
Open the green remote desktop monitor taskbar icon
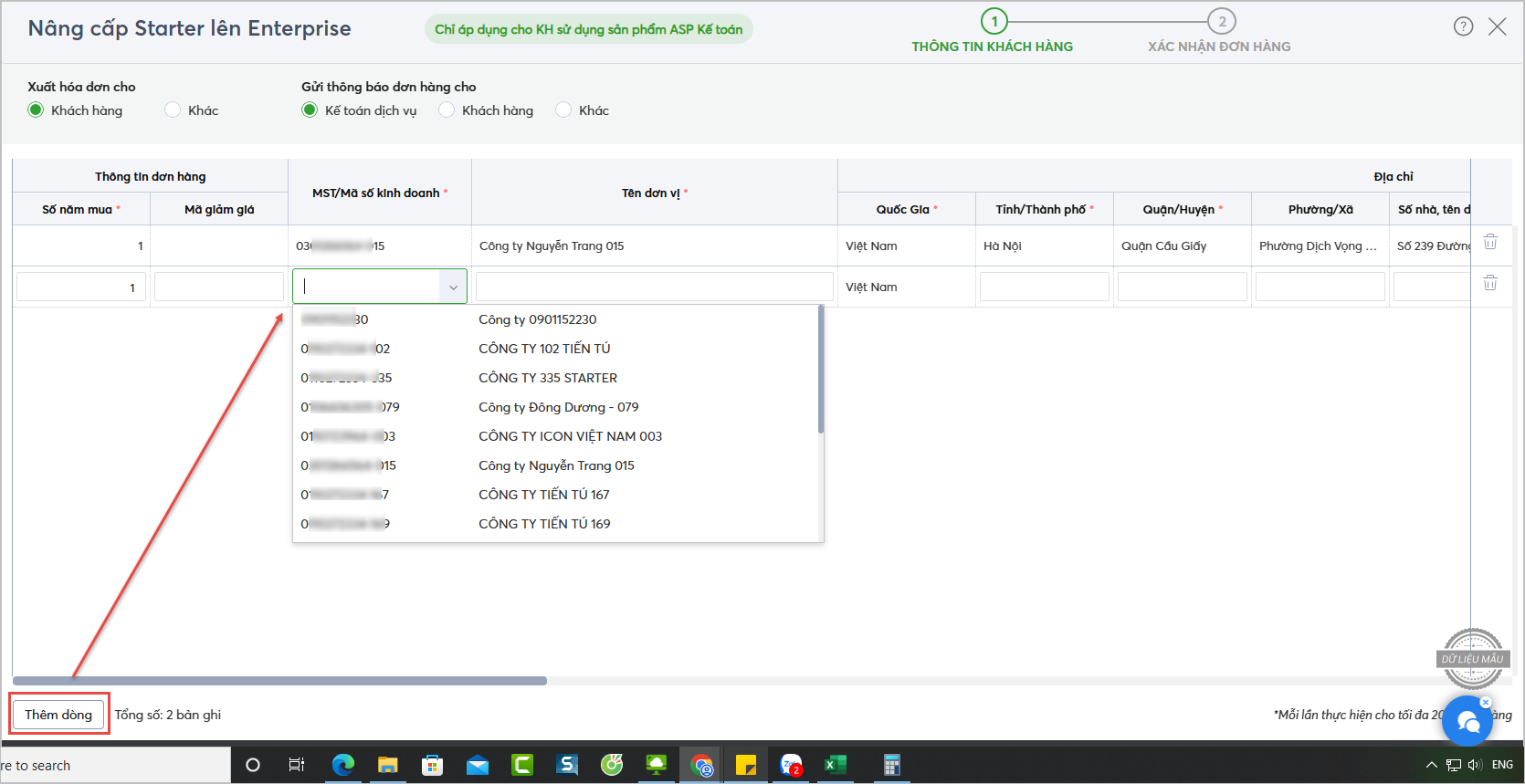pos(657,765)
